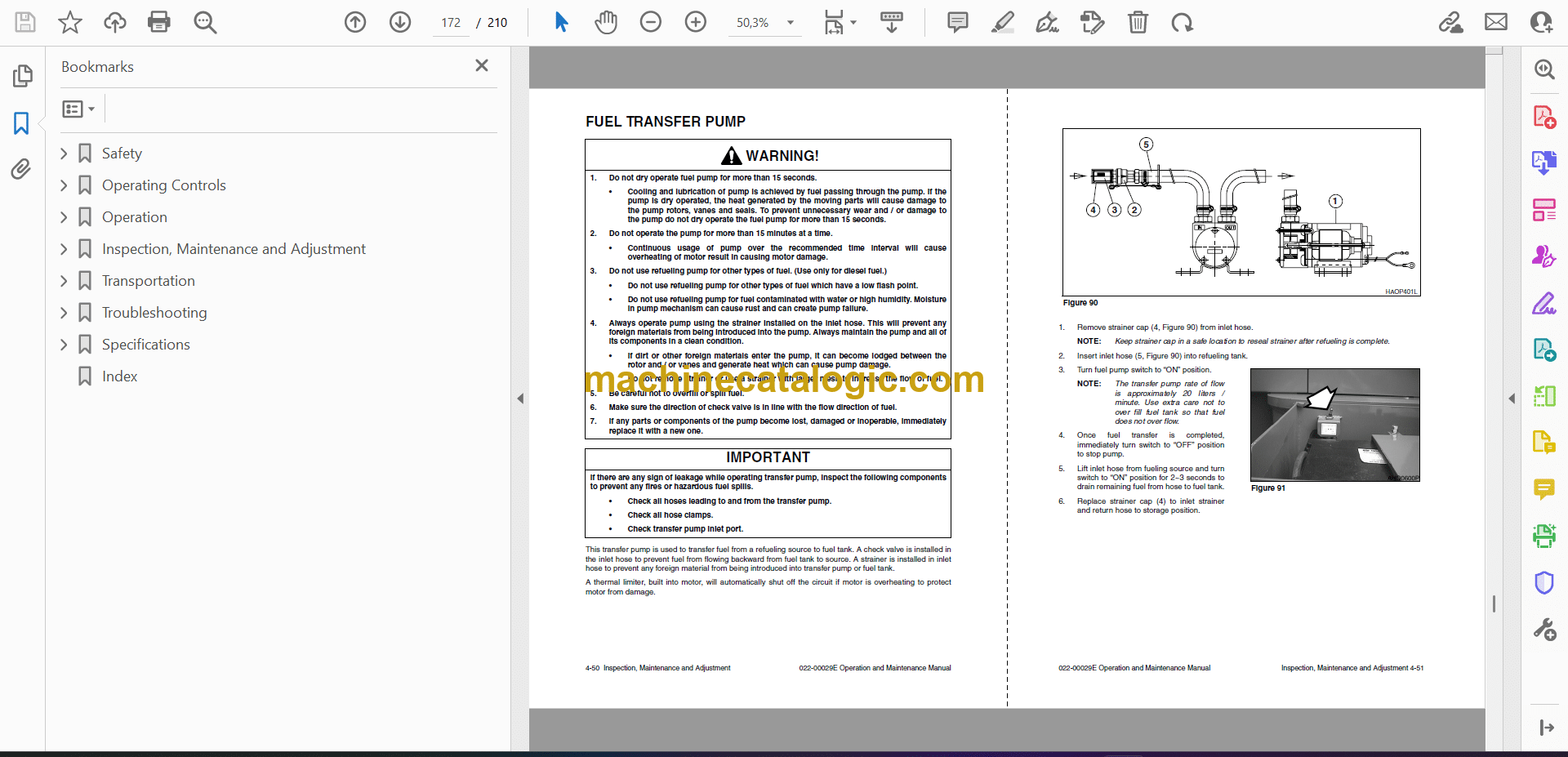The image size is (1568, 757).
Task: Open page thumbnails panel
Action: point(22,76)
